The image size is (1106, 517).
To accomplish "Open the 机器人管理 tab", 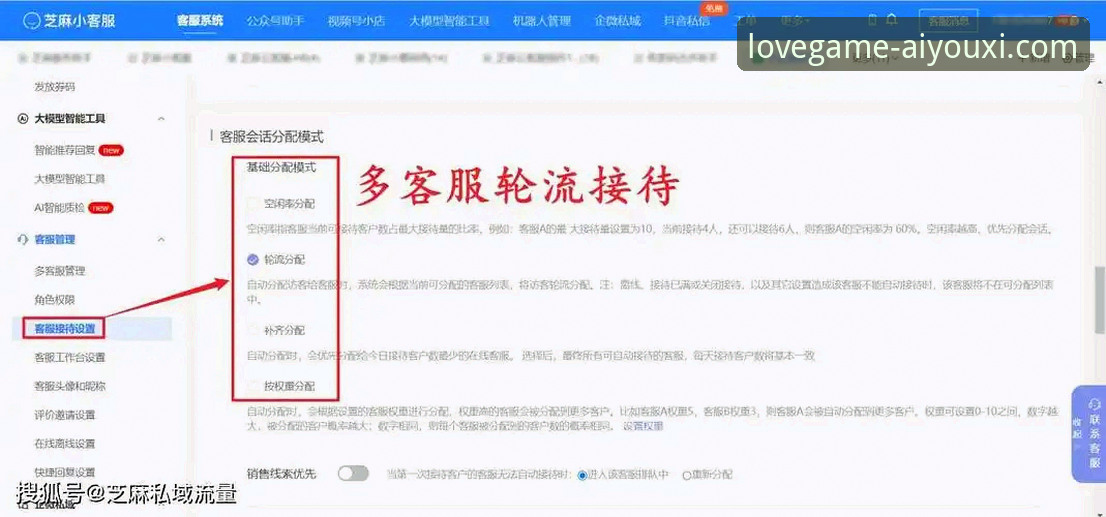I will click(542, 21).
